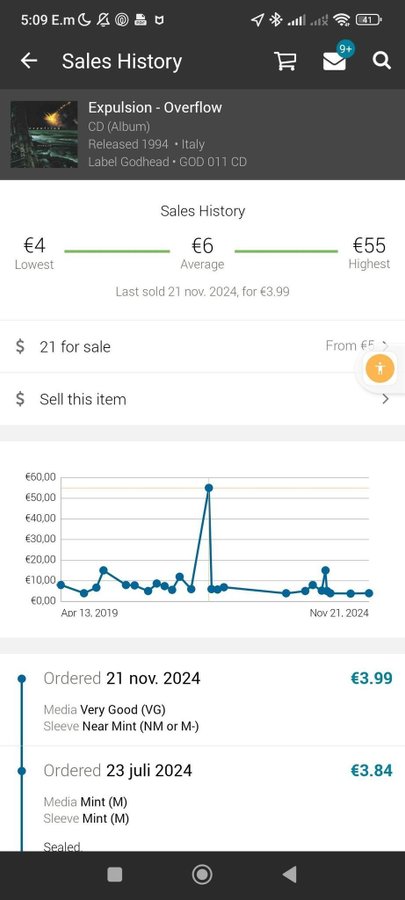
Task: Tap the dollar icon beside '21 for sale'
Action: [20, 347]
